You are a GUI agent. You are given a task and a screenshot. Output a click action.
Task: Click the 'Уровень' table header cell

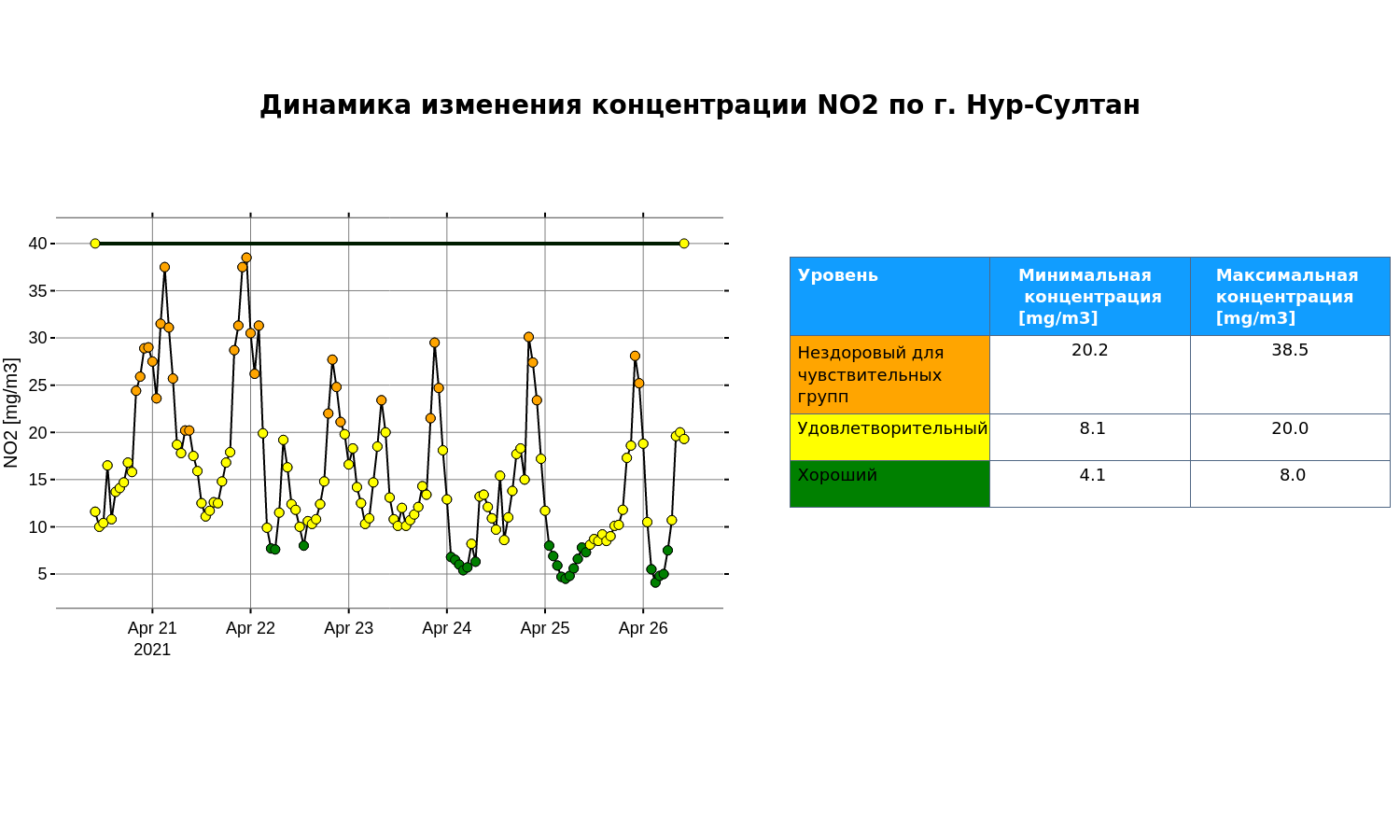coord(889,296)
